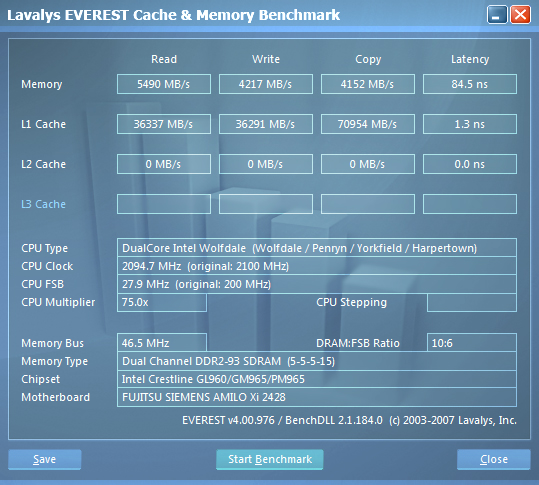Click Chipset Intel Crestline field
This screenshot has width=539, height=485.
point(317,379)
